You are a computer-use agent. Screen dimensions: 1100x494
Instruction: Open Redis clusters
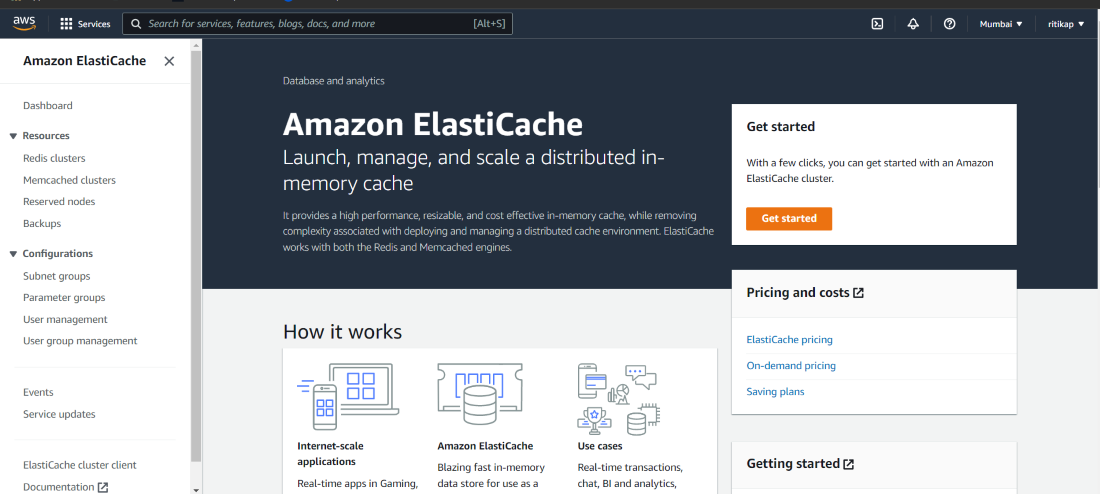[x=54, y=159]
